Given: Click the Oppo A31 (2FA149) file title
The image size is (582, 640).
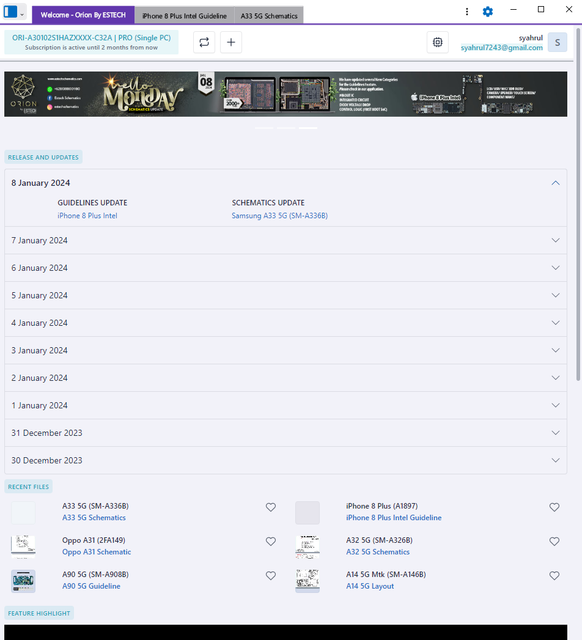Looking at the screenshot, I should tap(94, 540).
